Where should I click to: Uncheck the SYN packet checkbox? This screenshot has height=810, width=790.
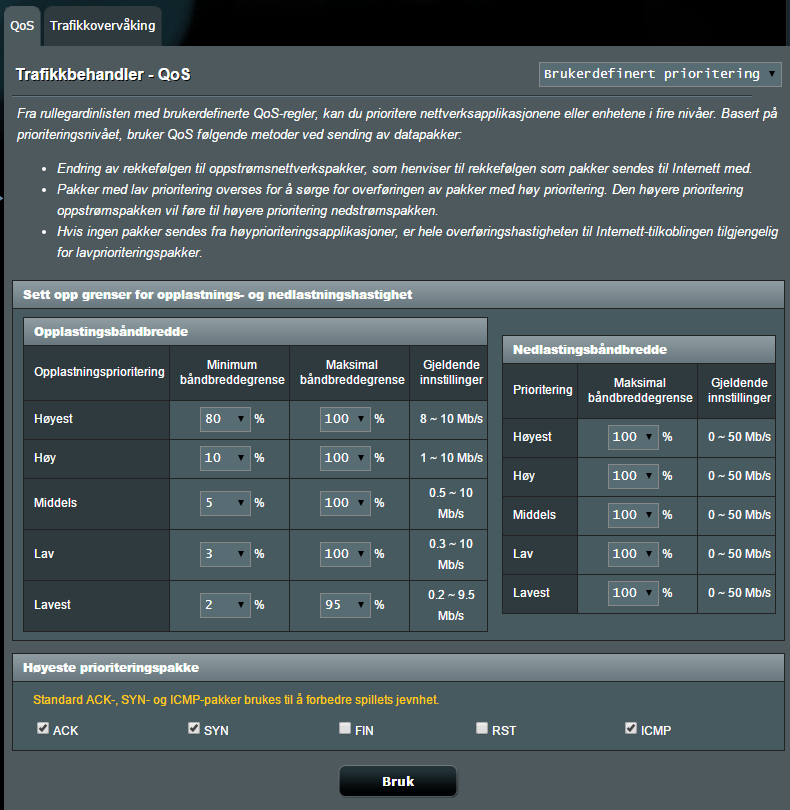tap(194, 728)
